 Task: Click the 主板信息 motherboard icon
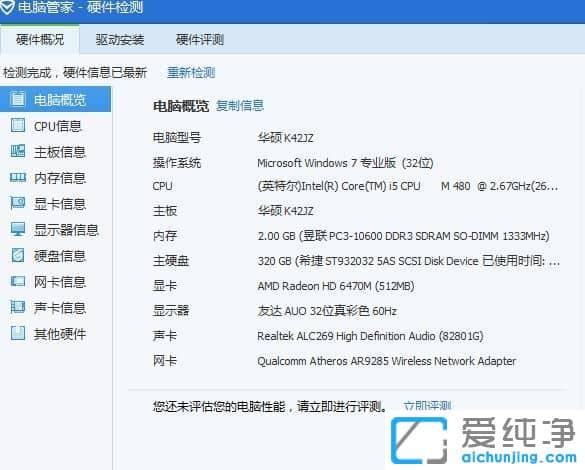pyautogui.click(x=18, y=151)
